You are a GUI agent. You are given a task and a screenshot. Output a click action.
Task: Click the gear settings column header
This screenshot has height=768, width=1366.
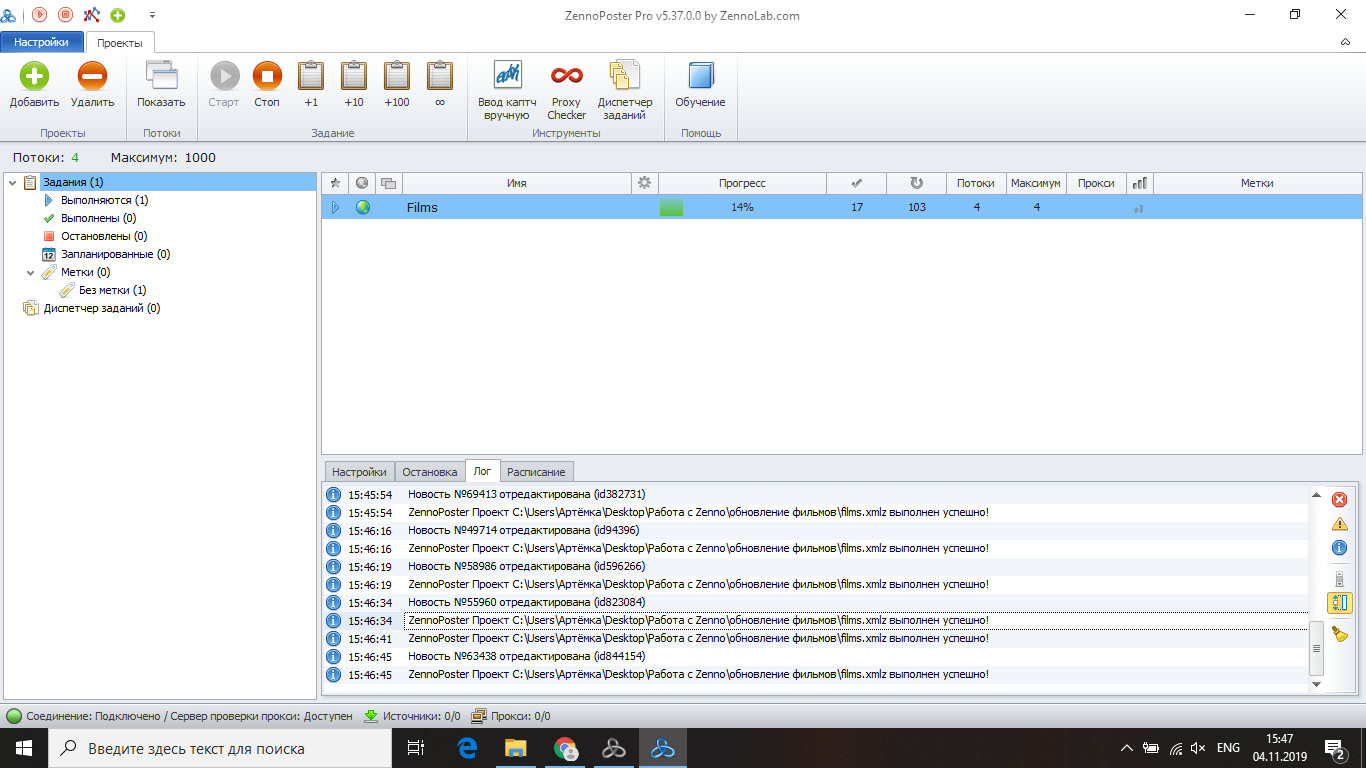pyautogui.click(x=645, y=183)
